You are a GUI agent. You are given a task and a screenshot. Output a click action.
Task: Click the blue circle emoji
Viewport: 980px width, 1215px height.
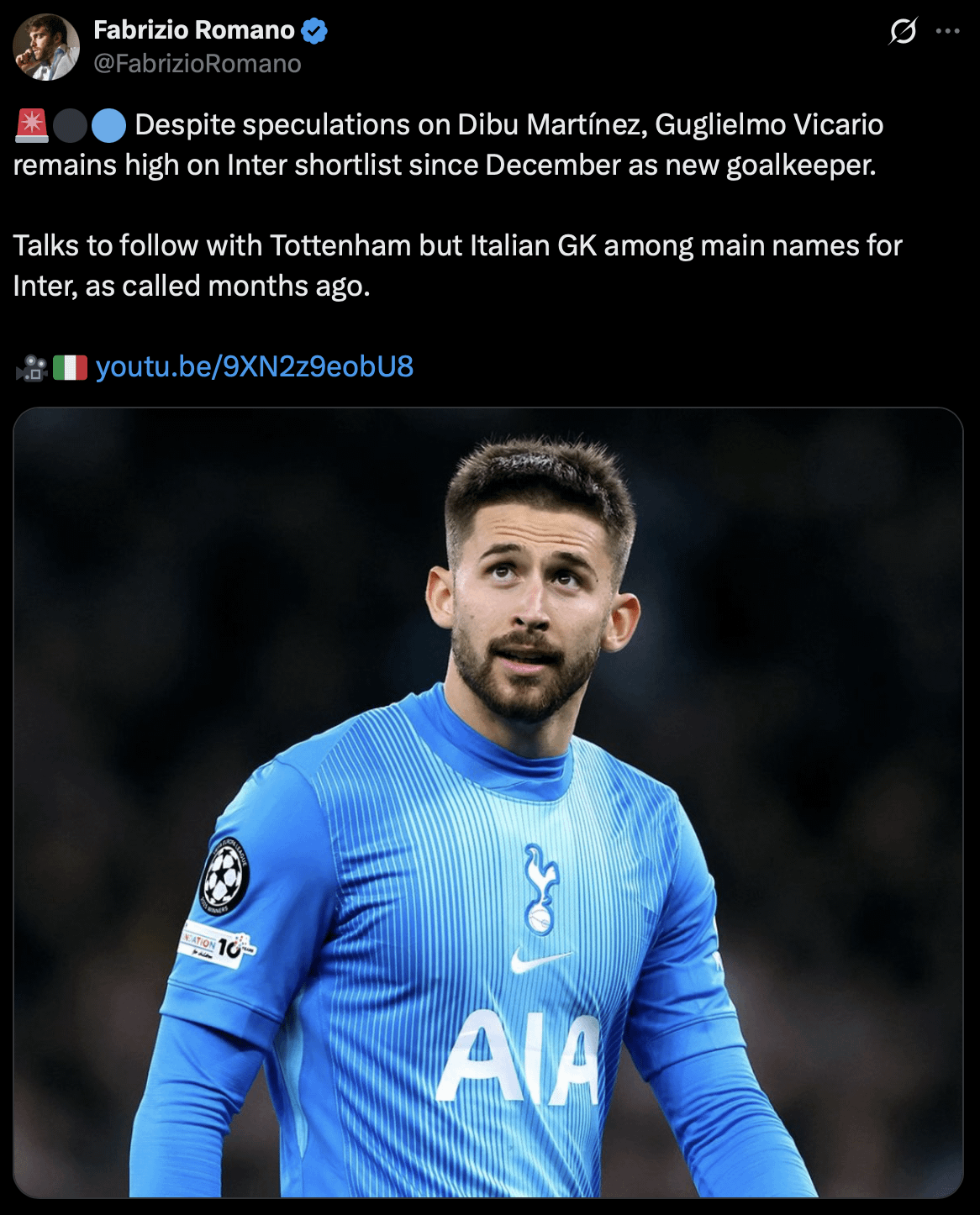pyautogui.click(x=108, y=125)
